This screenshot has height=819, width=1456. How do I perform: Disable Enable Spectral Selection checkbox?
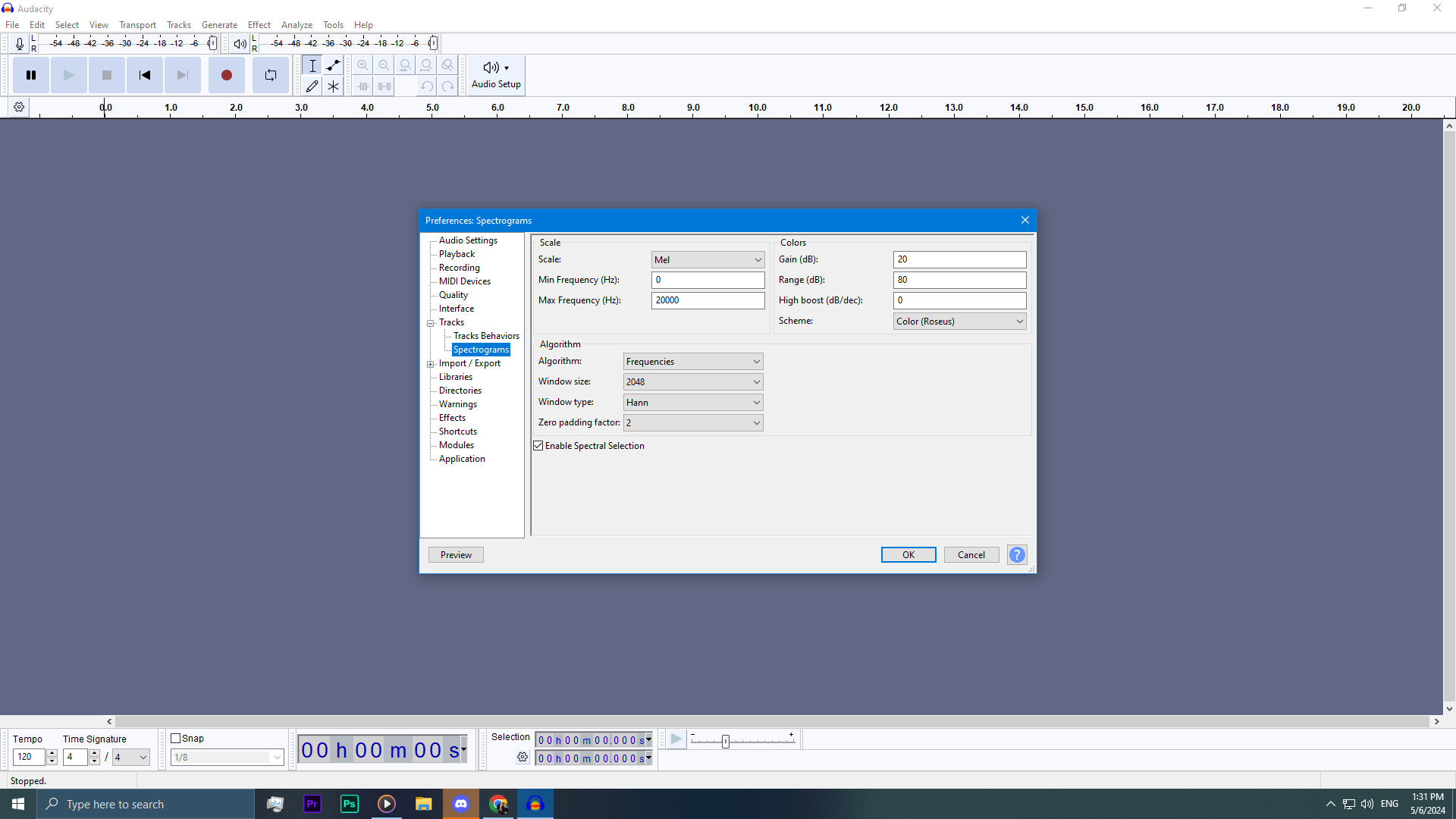[538, 446]
